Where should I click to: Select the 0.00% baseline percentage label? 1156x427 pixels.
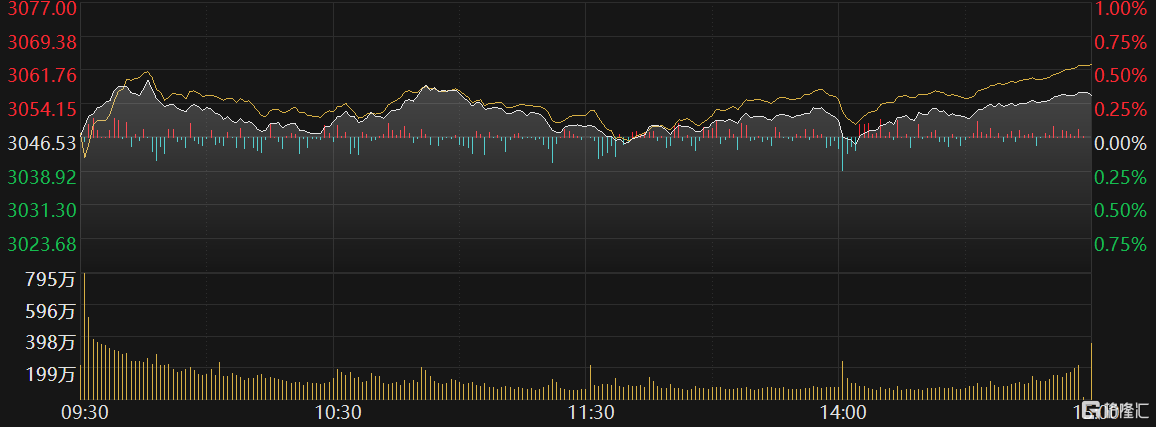[1121, 143]
